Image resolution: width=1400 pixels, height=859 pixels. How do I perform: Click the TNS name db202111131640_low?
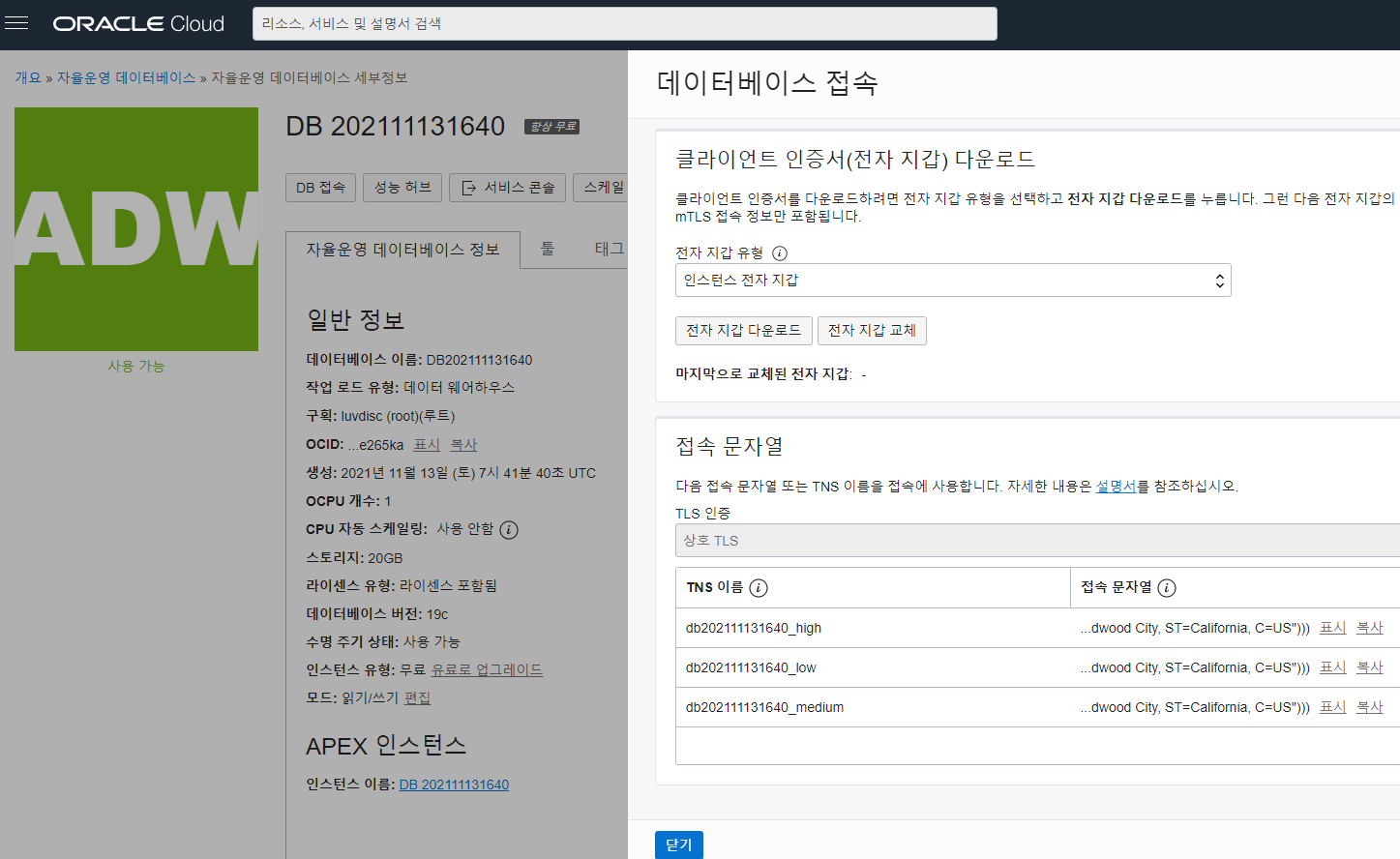751,667
